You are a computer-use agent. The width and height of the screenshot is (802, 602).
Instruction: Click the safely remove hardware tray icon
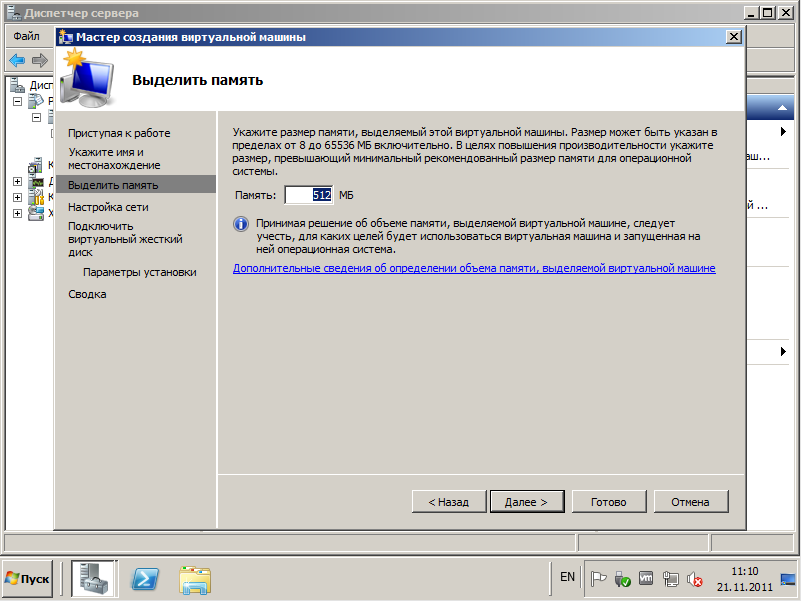pos(622,579)
